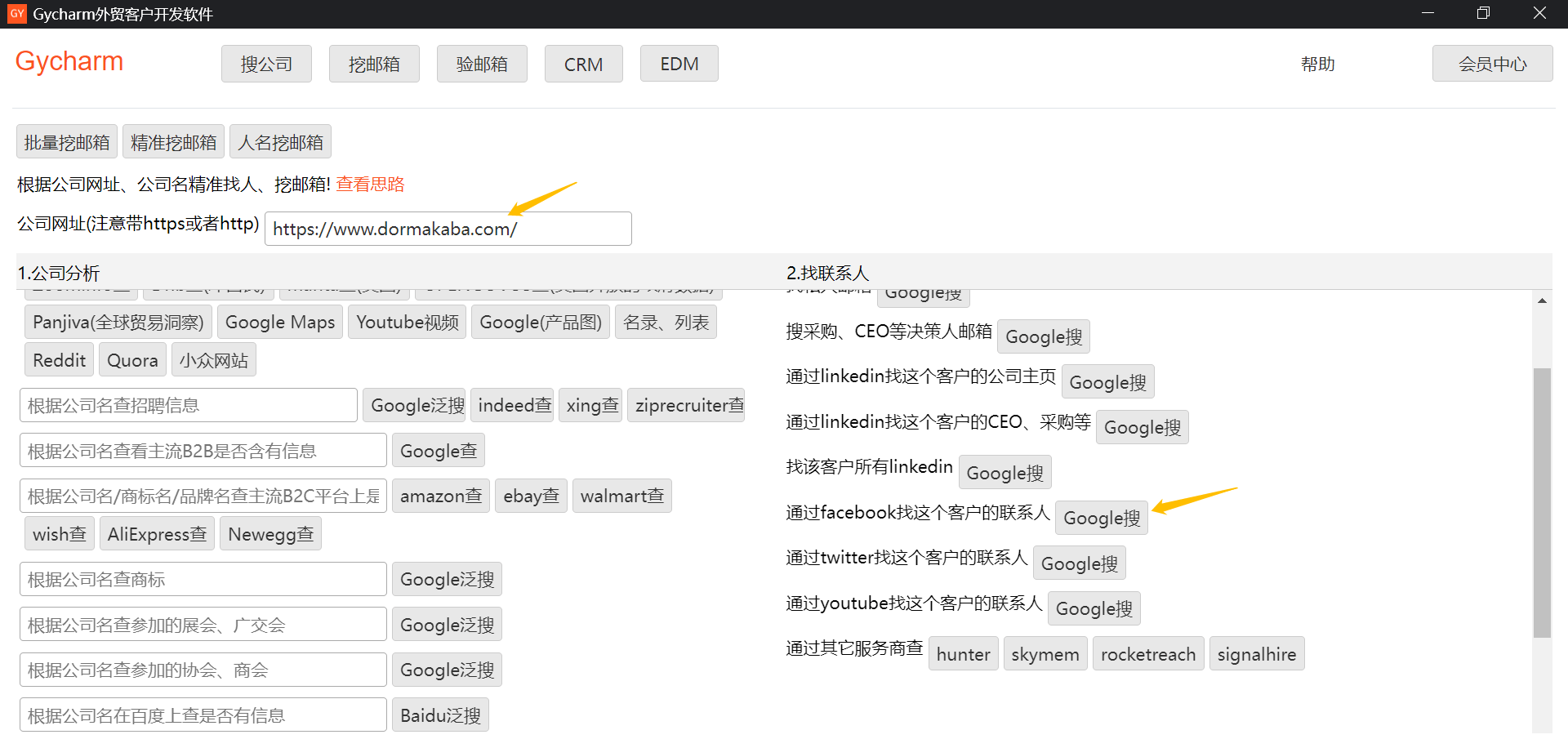Open the 查看思路 link
The image size is (1568, 748).
(370, 185)
